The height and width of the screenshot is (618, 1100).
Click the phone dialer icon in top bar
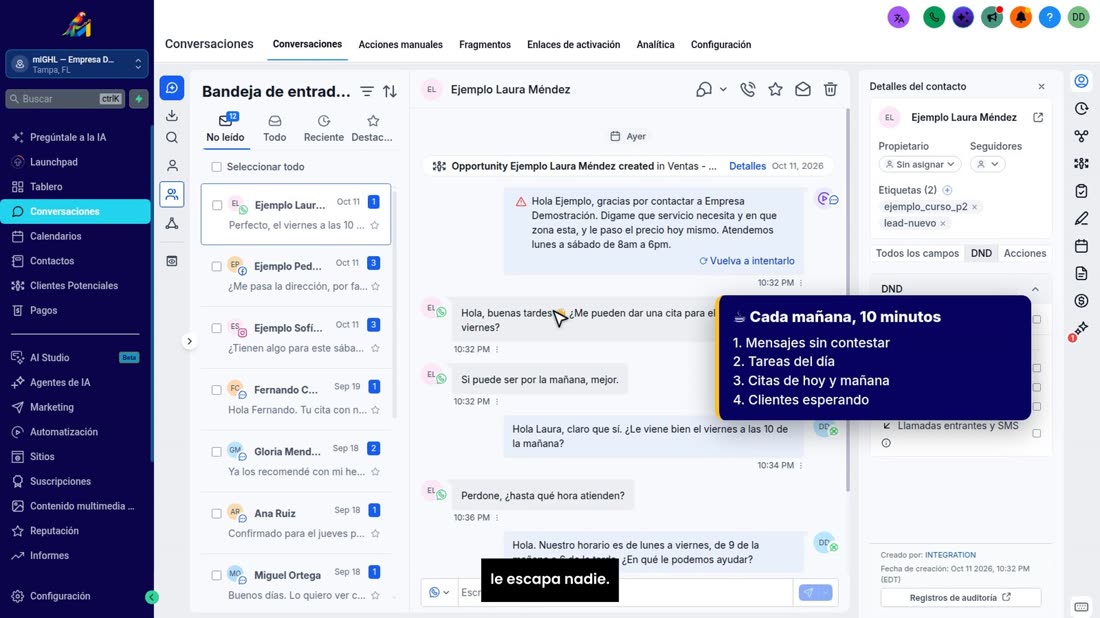point(934,18)
